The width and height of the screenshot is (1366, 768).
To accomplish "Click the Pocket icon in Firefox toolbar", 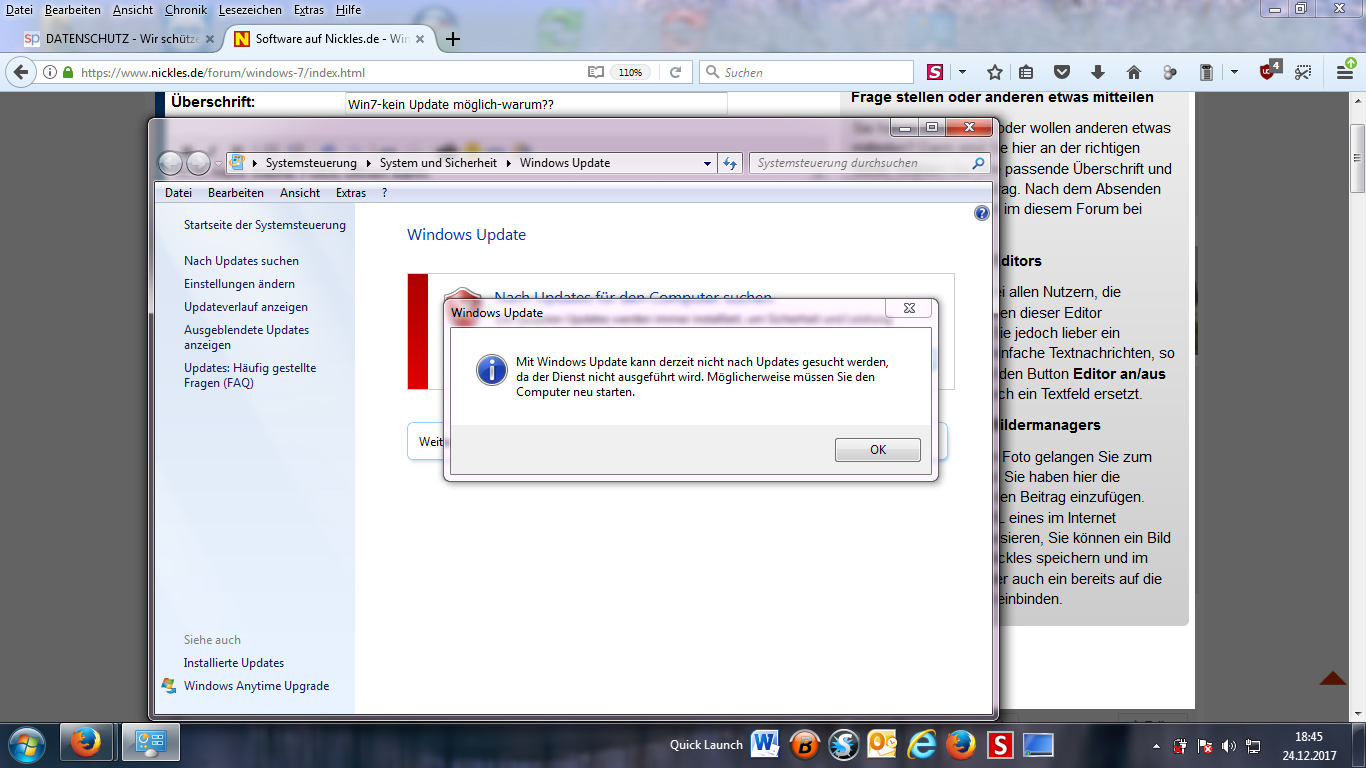I will point(1062,72).
